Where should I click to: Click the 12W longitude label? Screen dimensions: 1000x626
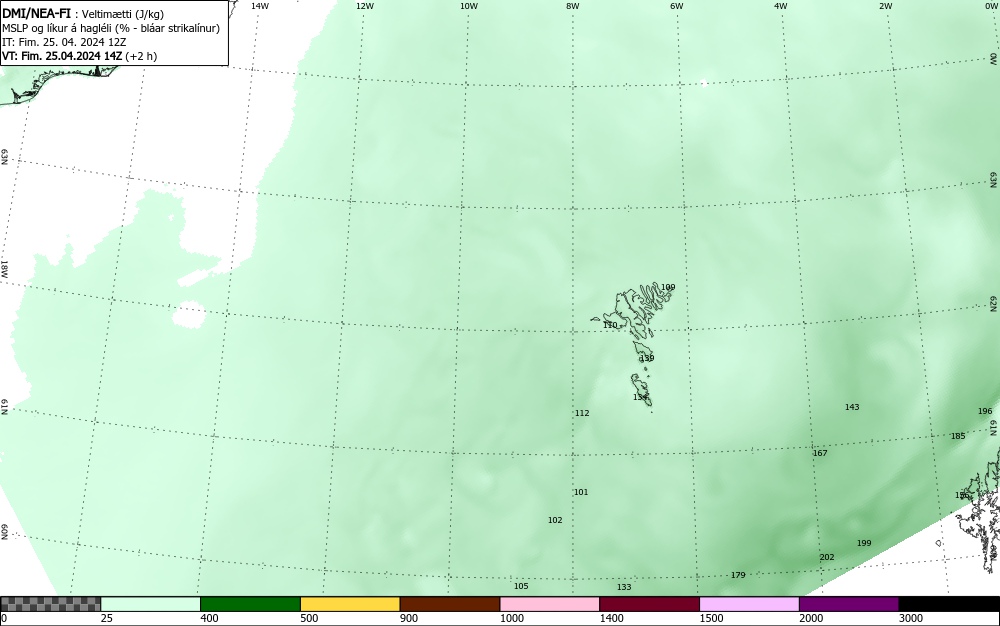pyautogui.click(x=364, y=6)
